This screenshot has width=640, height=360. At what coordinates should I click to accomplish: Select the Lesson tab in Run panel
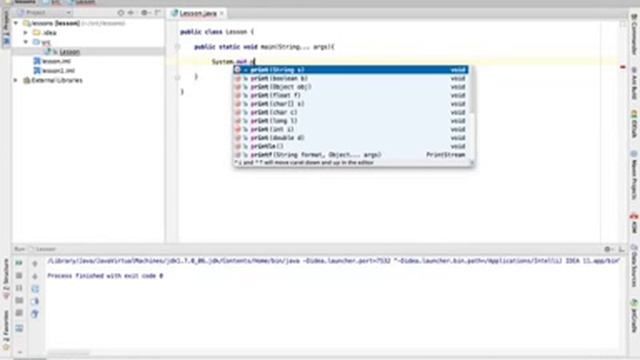click(x=42, y=249)
